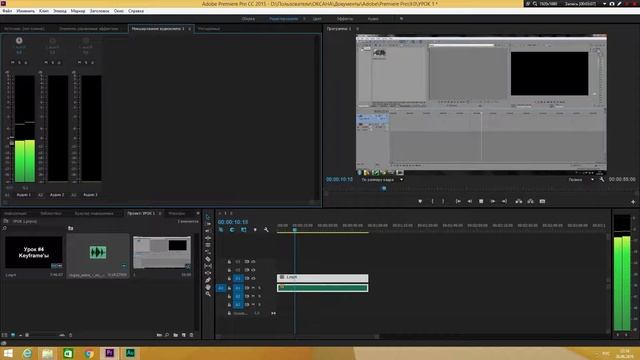
Task: Add a marker from the timeline header
Action: coord(255,230)
